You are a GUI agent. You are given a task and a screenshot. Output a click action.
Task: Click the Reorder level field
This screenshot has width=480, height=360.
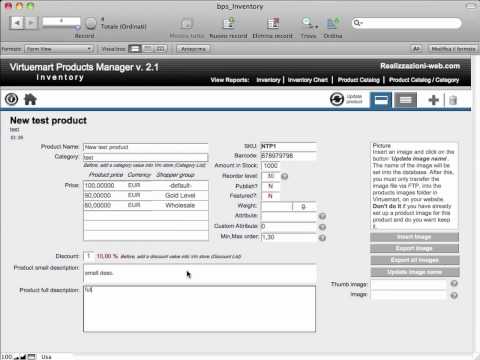click(x=271, y=176)
